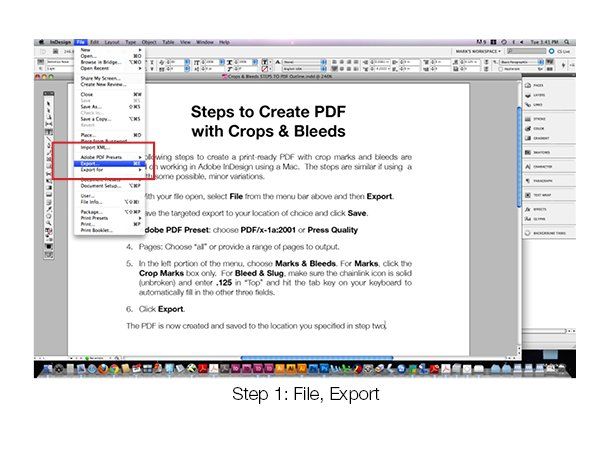Choose Create New Review... menu item
The image size is (612, 468).
tap(110, 84)
